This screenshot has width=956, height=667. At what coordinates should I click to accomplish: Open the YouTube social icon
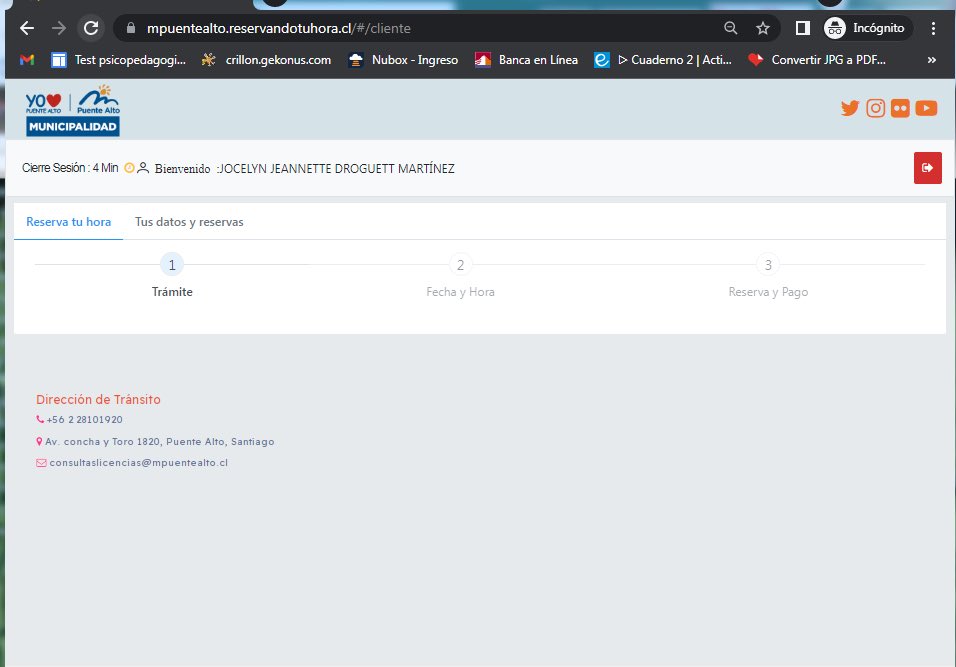[926, 108]
